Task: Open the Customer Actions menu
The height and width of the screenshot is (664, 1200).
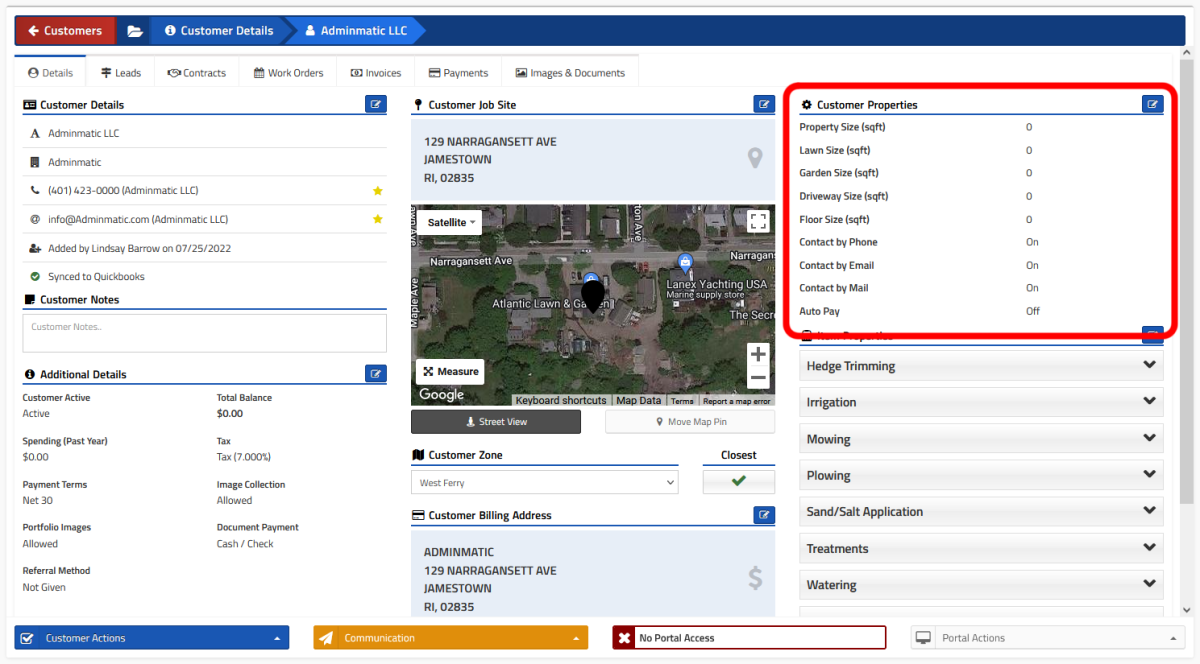Action: click(x=152, y=637)
